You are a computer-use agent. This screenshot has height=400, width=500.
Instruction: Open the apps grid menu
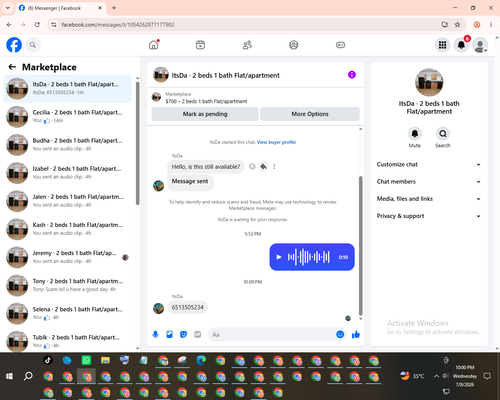coord(442,45)
